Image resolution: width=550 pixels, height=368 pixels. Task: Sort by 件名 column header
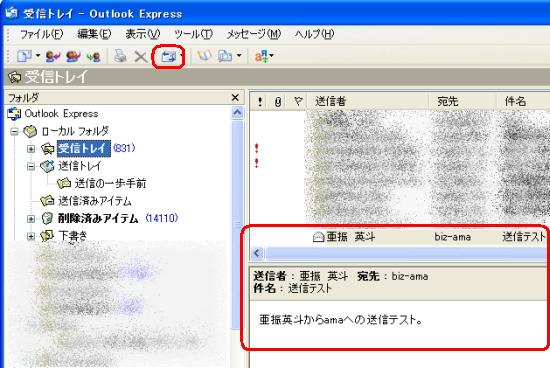point(523,102)
